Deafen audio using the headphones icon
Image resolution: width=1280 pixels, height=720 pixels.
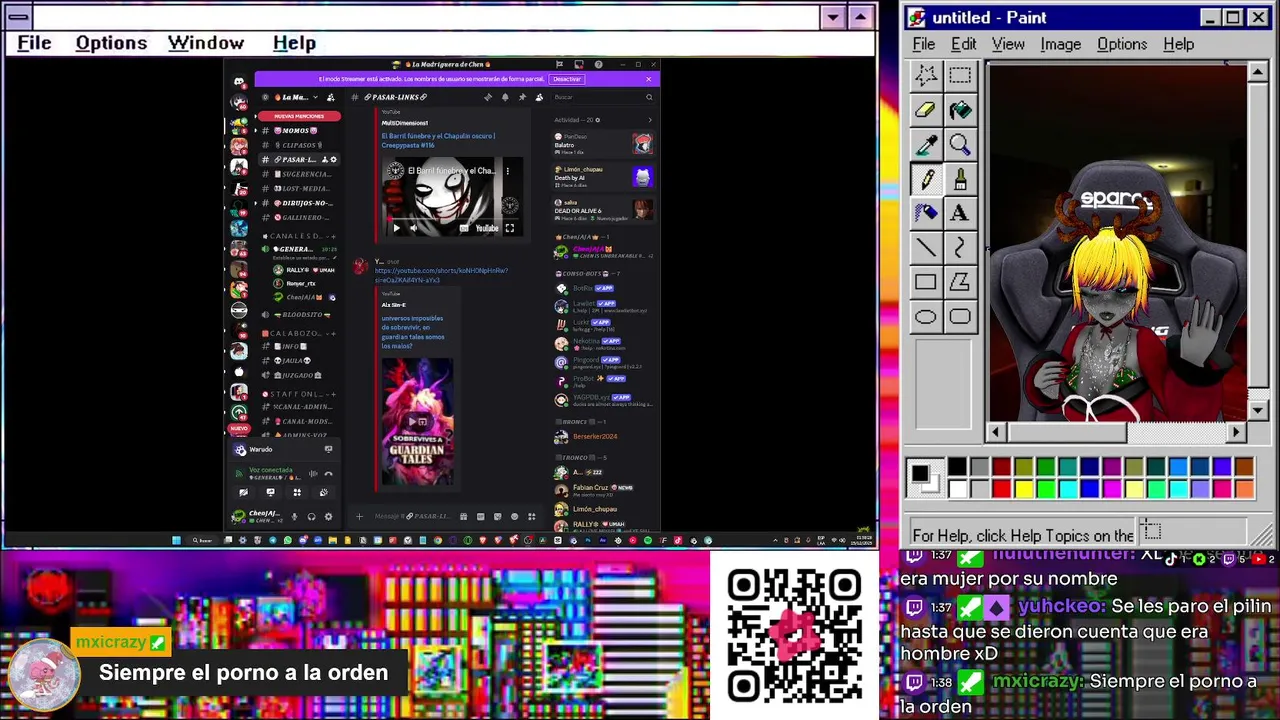311,517
